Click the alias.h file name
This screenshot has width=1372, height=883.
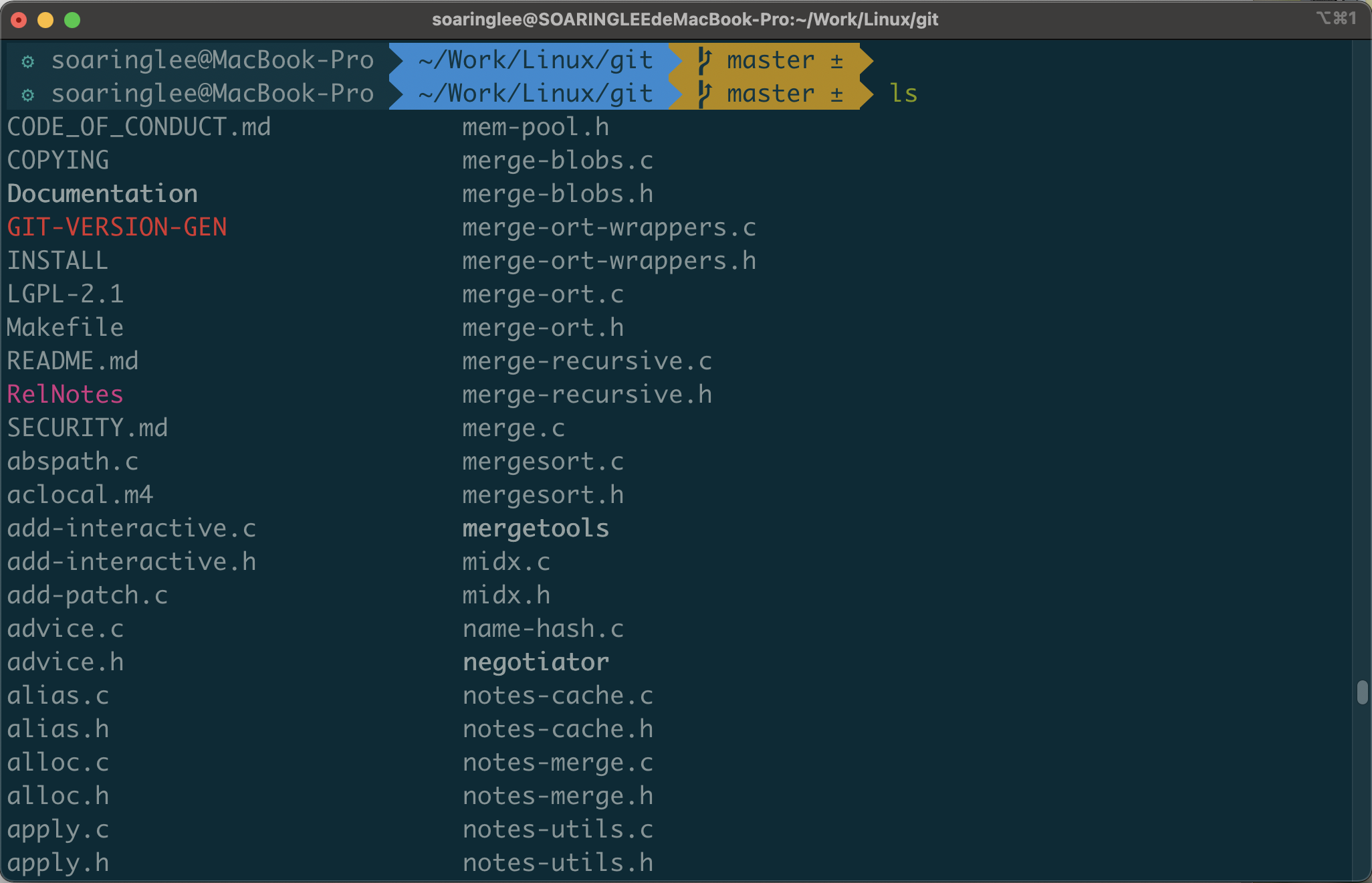pos(58,729)
